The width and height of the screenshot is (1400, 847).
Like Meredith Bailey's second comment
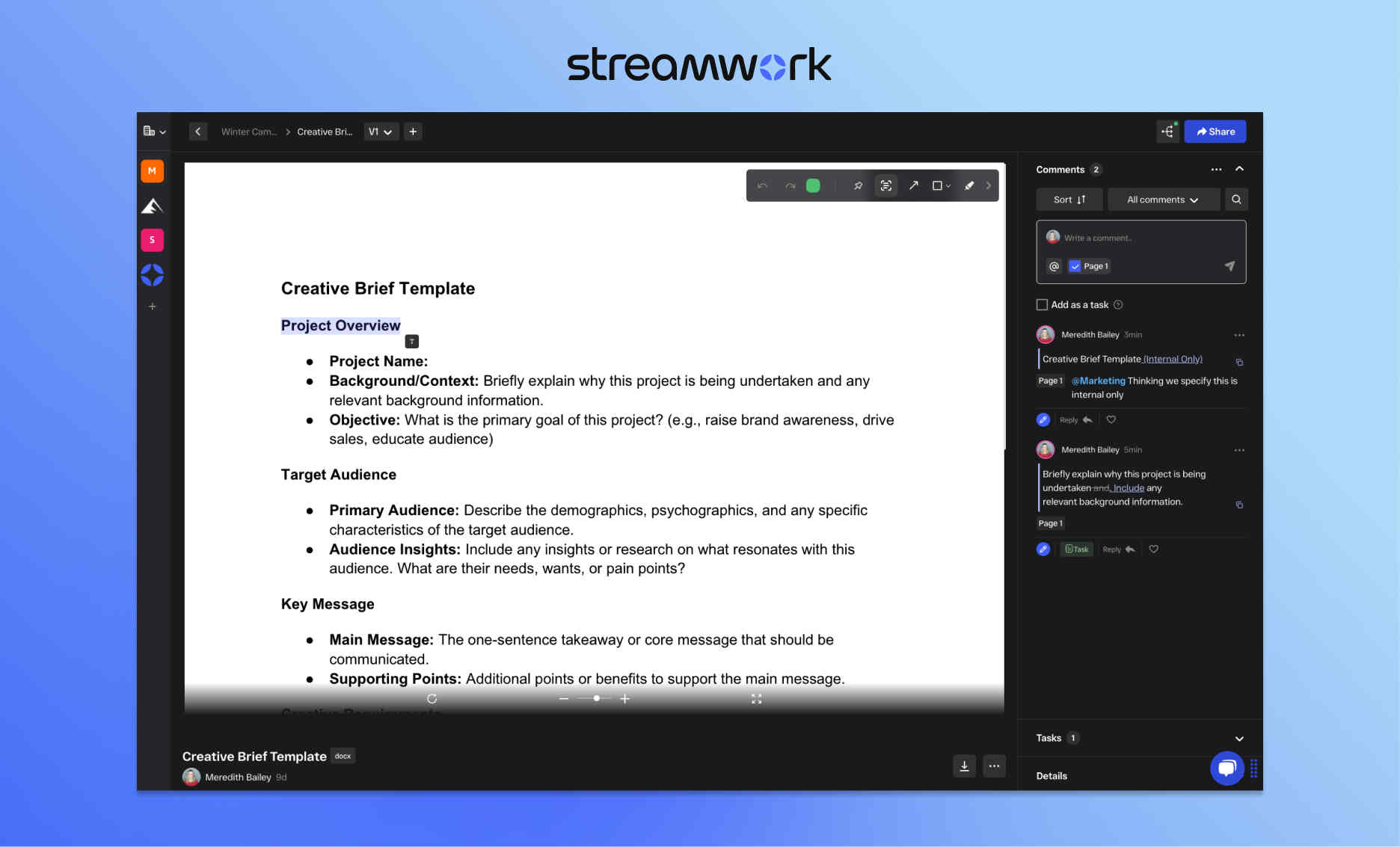(1153, 549)
